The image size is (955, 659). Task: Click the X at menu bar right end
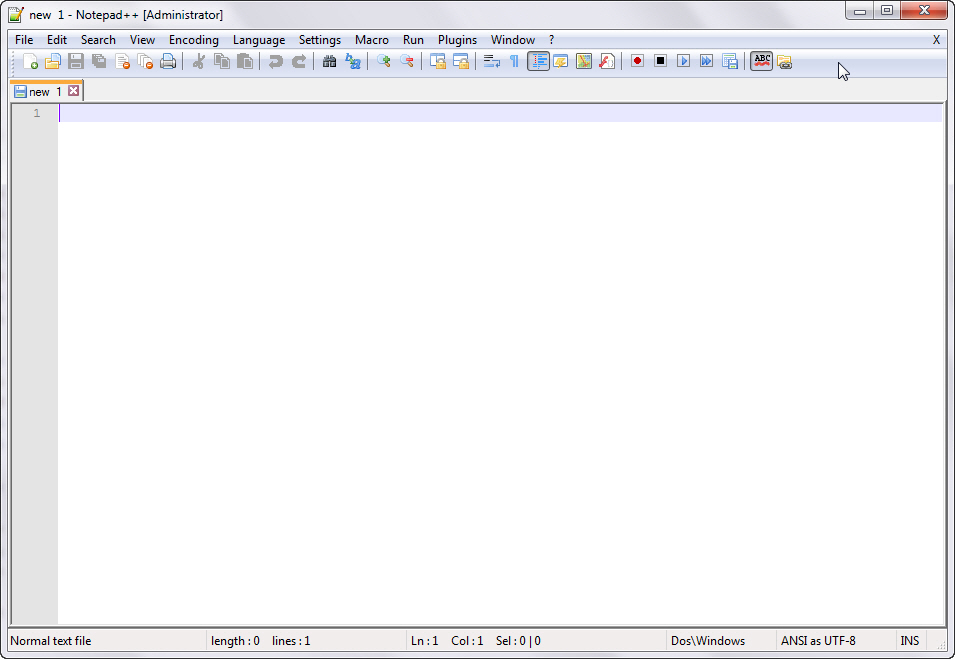[x=936, y=40]
